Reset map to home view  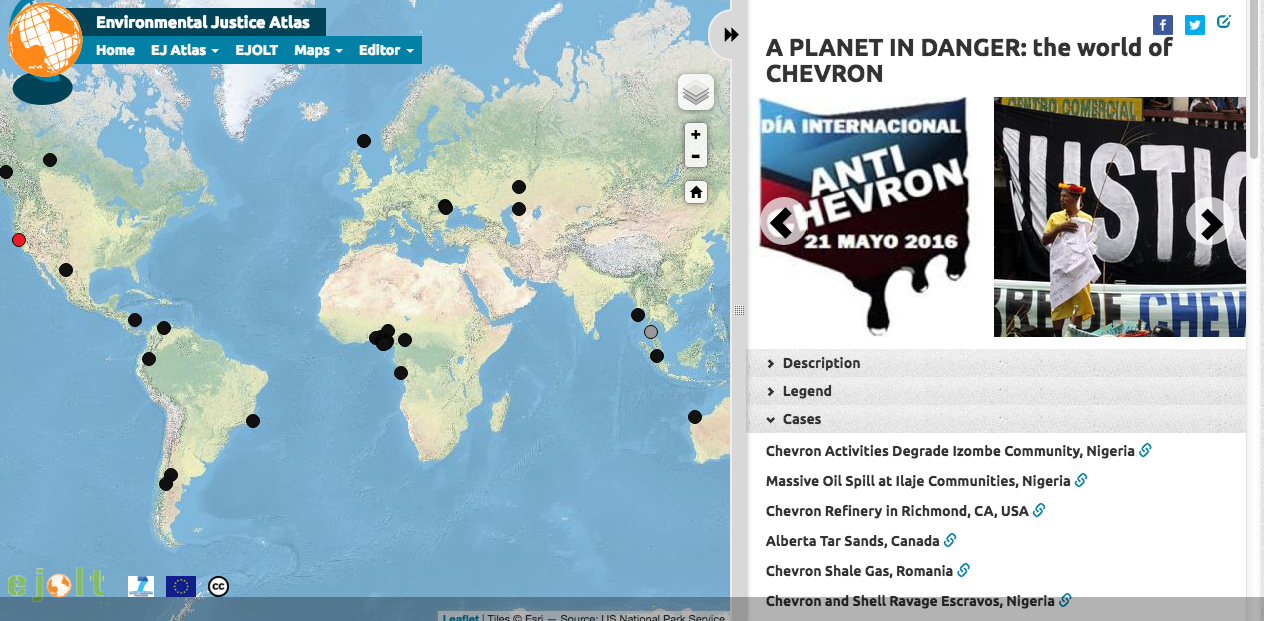pyautogui.click(x=696, y=192)
